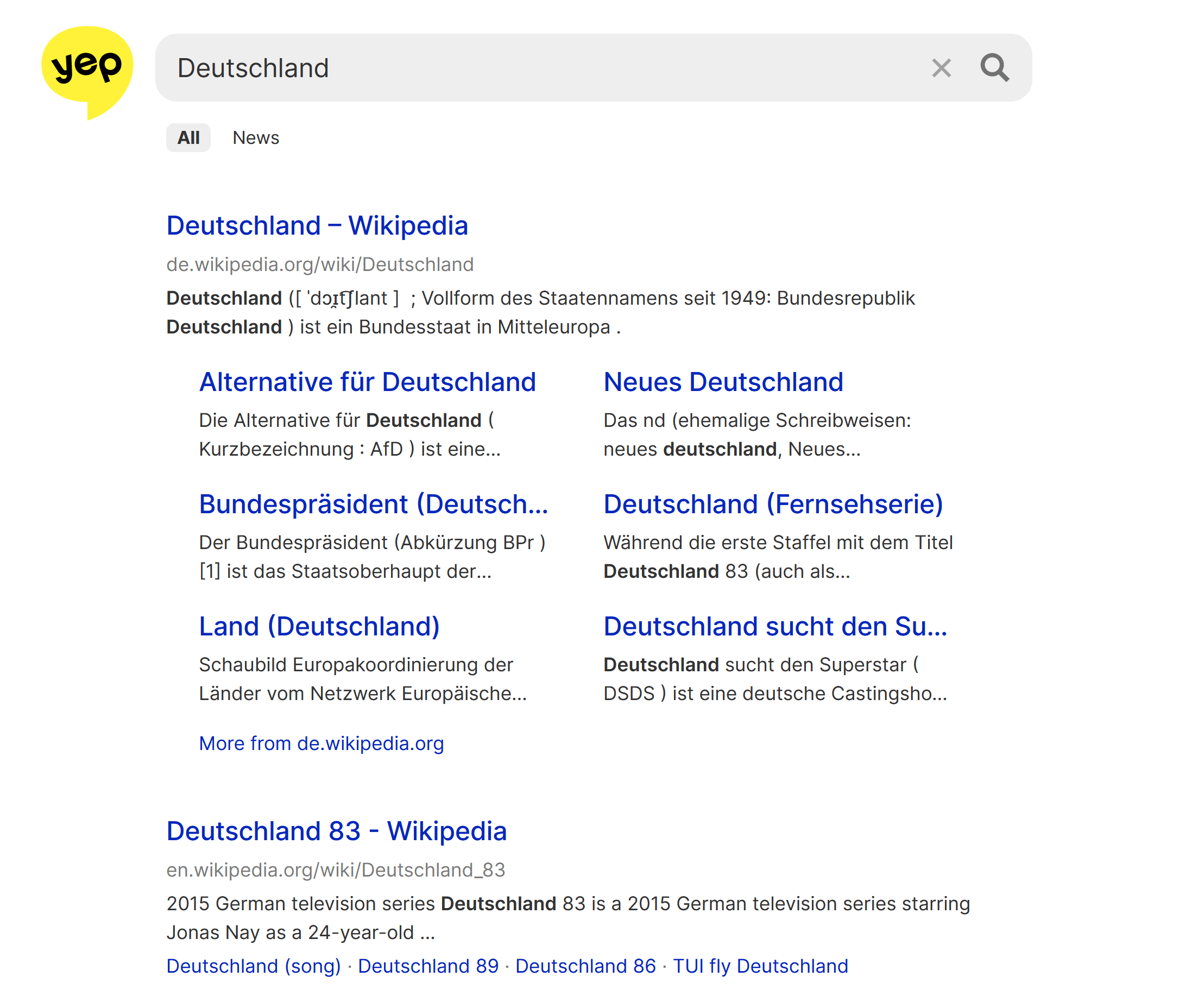Open the Bundespräsident (Deutsch... sublink
Screen dimensions: 1192x1008
pyautogui.click(x=373, y=504)
